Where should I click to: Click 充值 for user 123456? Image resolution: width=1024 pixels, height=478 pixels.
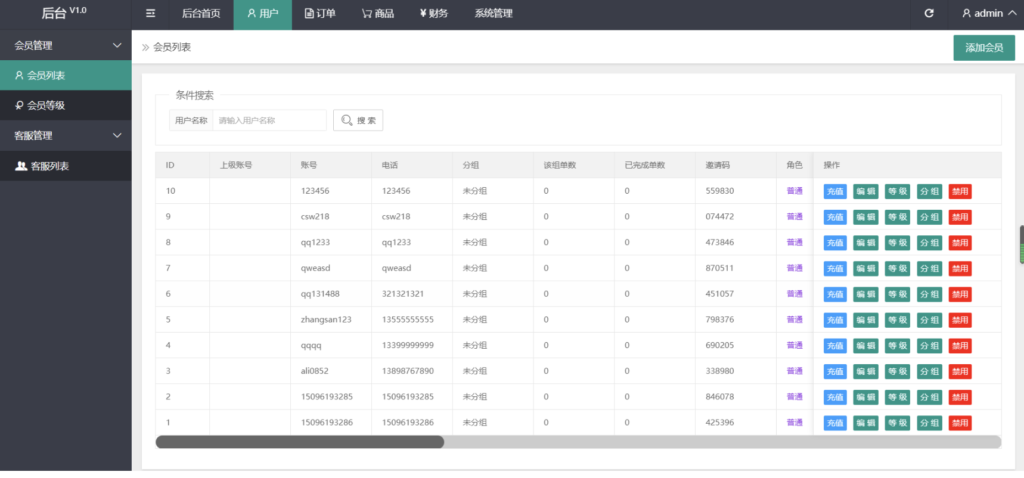tap(835, 191)
